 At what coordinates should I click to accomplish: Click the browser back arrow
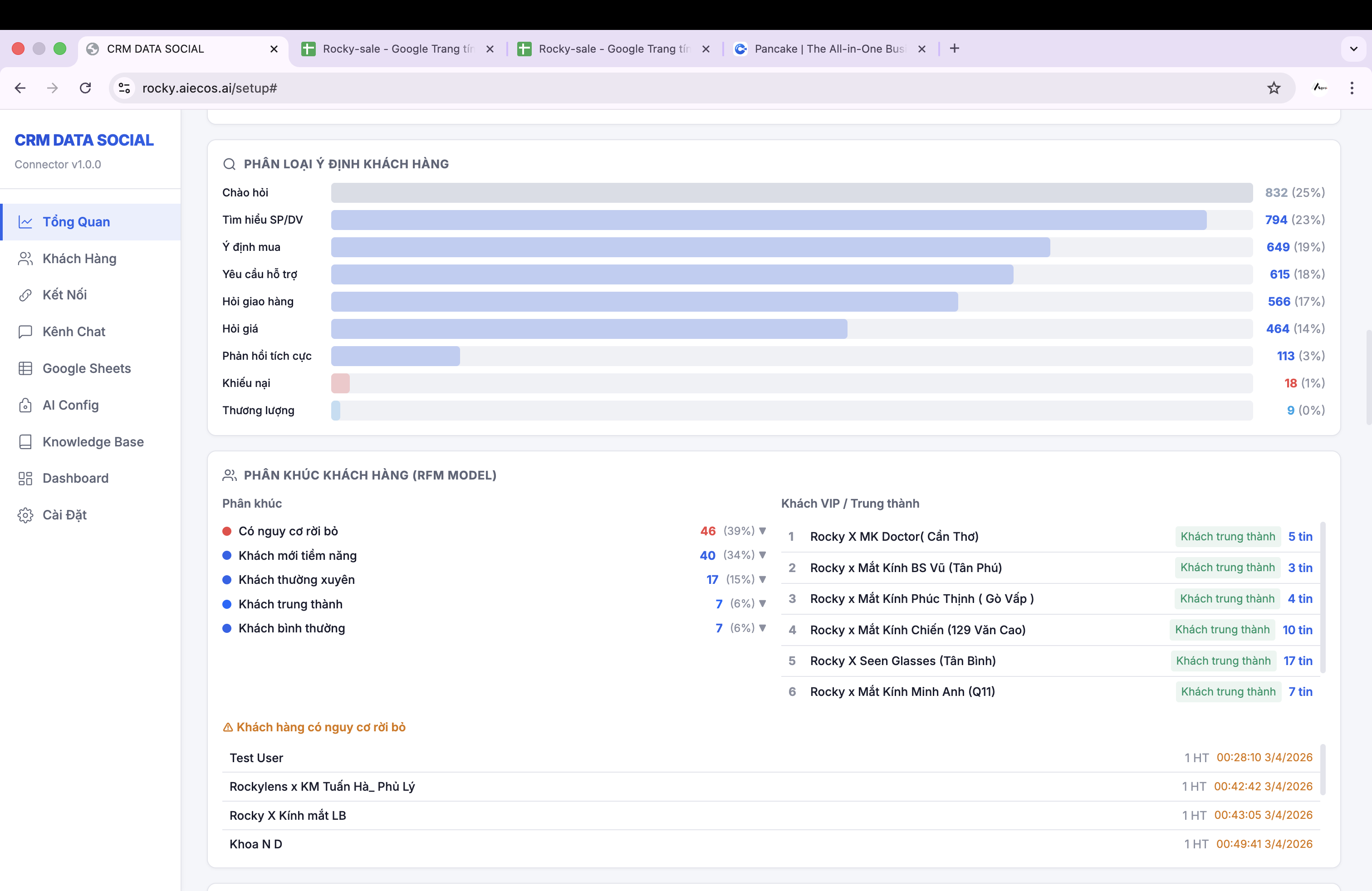point(20,88)
